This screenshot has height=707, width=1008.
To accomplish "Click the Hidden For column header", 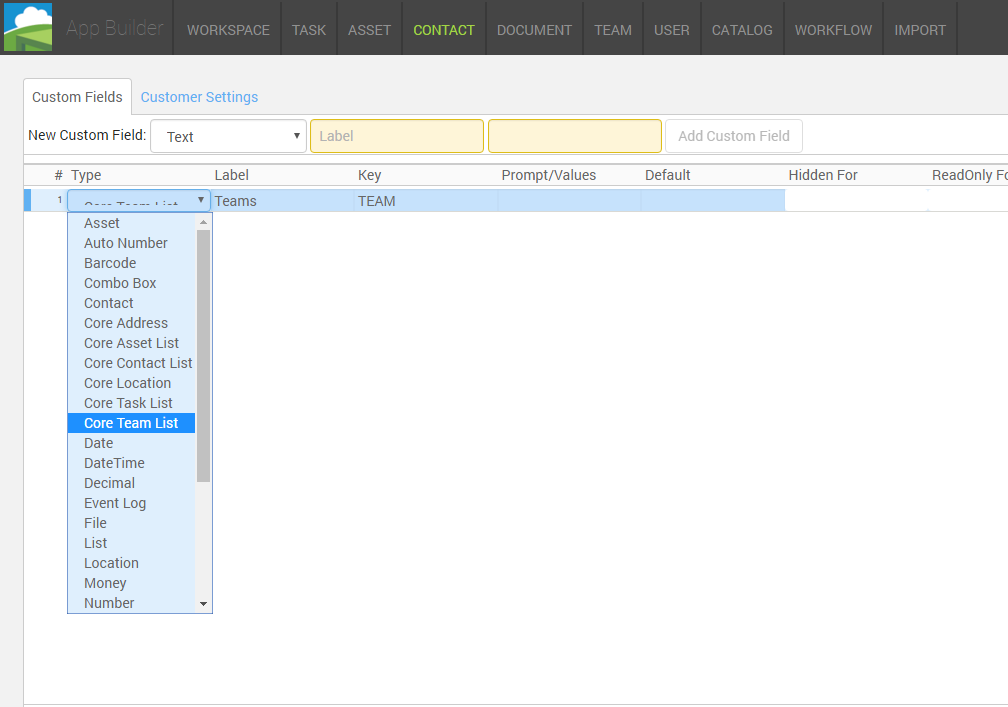I will [x=823, y=175].
